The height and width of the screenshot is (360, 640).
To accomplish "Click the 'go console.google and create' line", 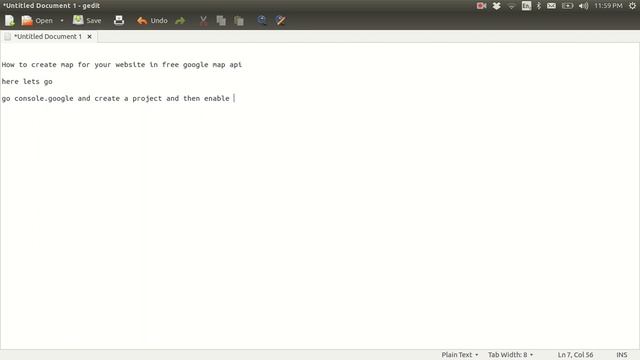I will click(x=116, y=98).
